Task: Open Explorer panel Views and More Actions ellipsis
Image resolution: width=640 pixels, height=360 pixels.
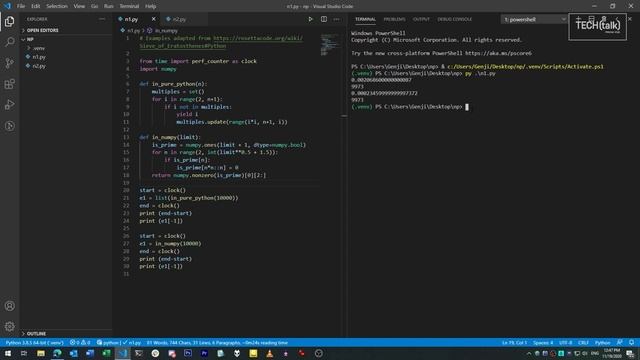Action: coord(102,19)
